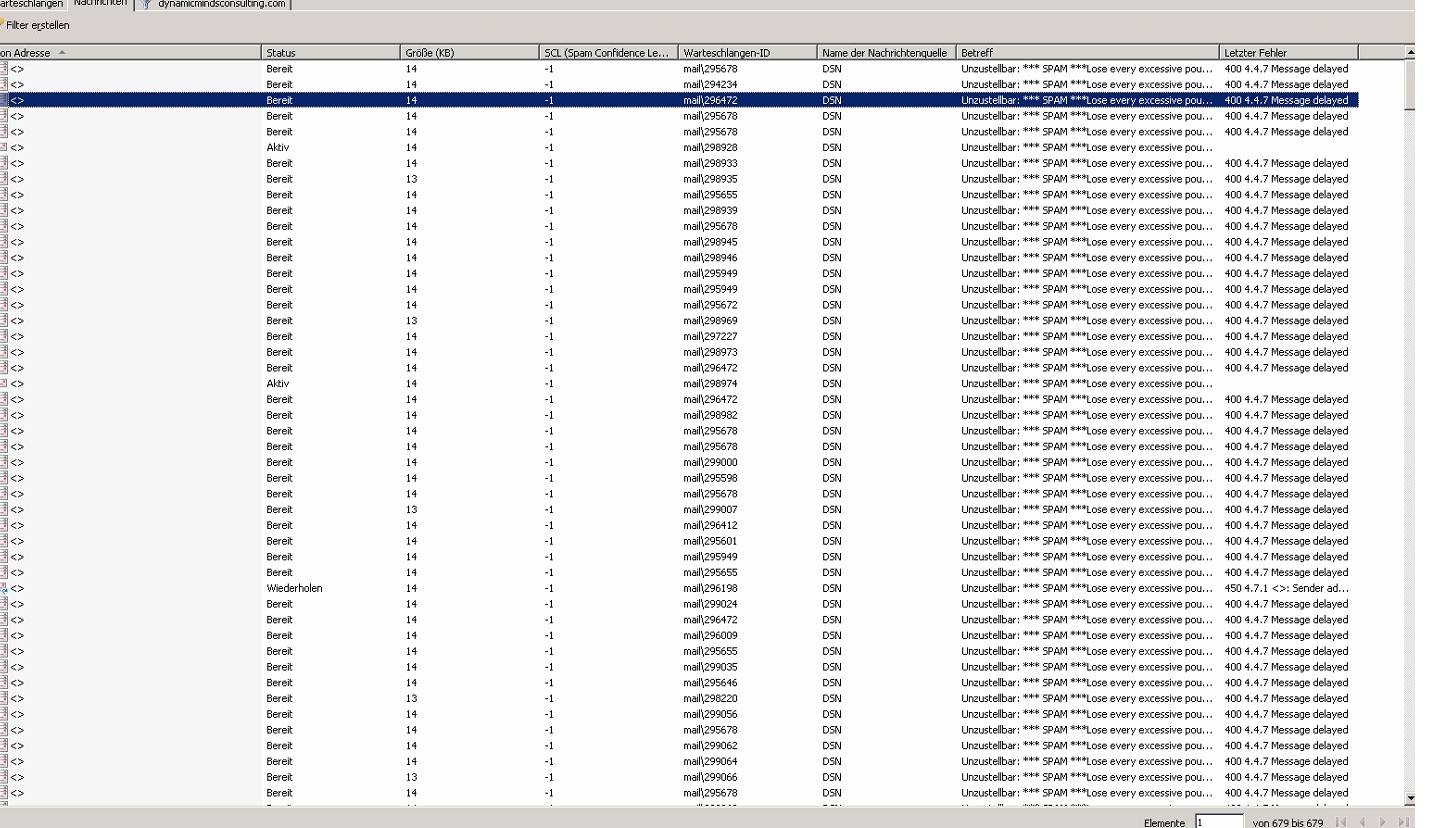Go to the first page of results
This screenshot has width=1436, height=828.
[x=1340, y=823]
